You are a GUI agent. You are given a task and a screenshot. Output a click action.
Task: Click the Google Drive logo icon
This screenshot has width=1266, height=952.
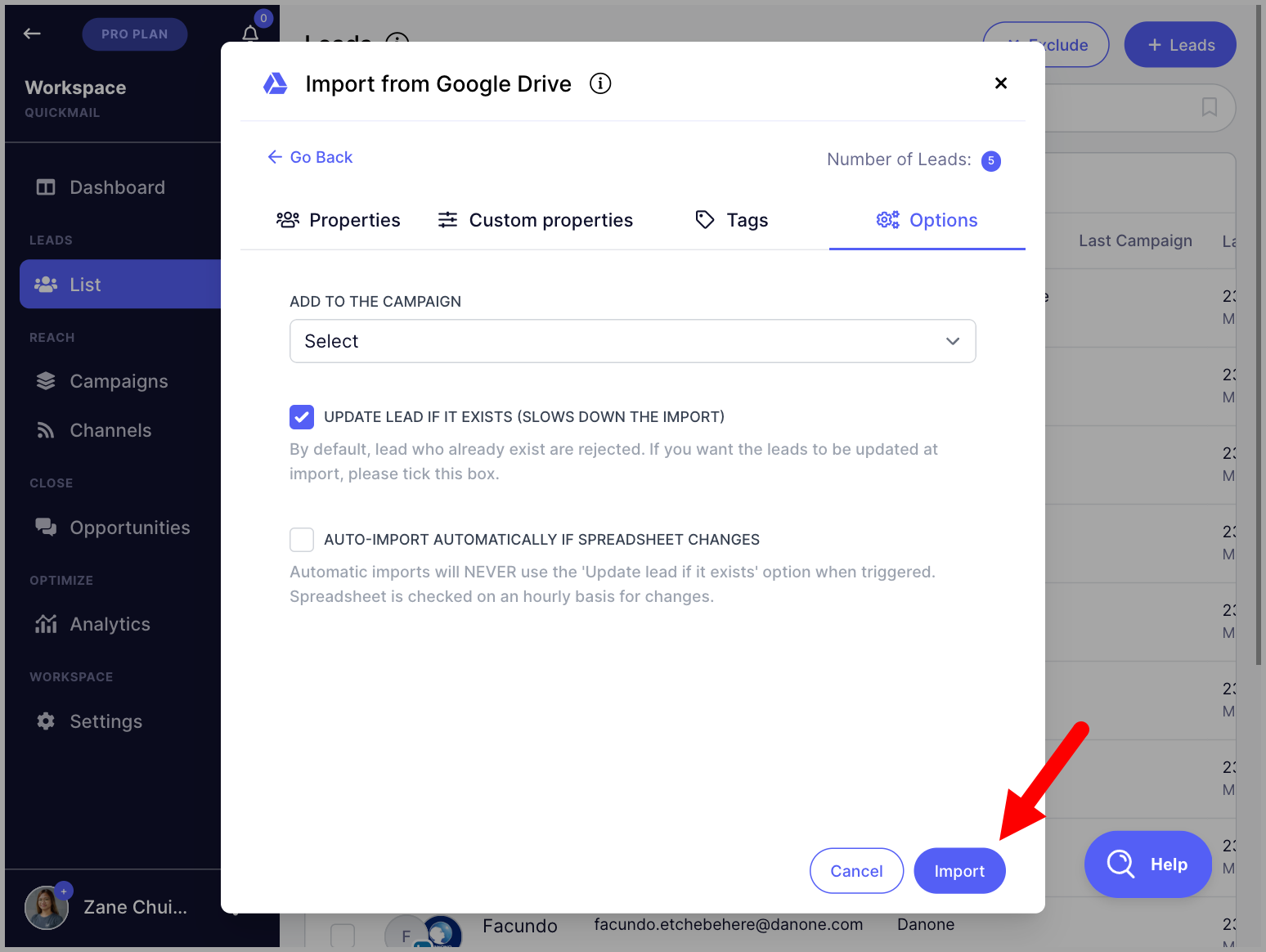tap(275, 83)
